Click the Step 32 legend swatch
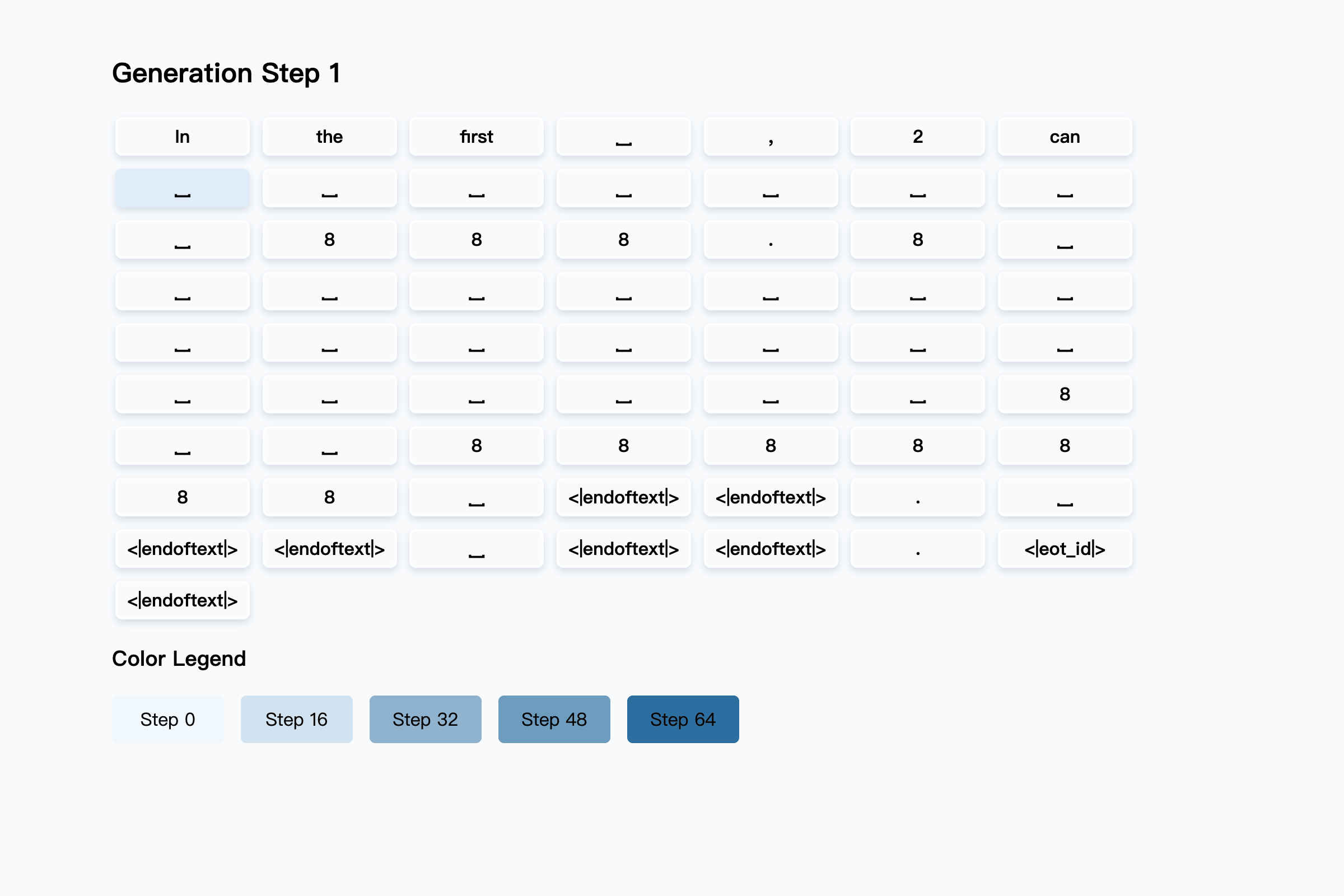This screenshot has width=1344, height=896. (425, 719)
